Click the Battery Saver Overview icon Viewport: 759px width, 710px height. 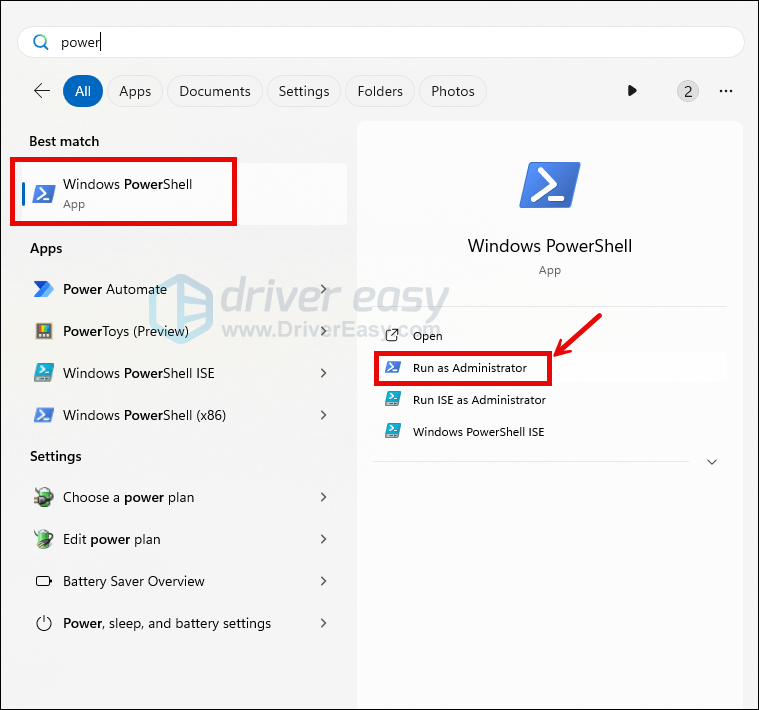pos(43,581)
